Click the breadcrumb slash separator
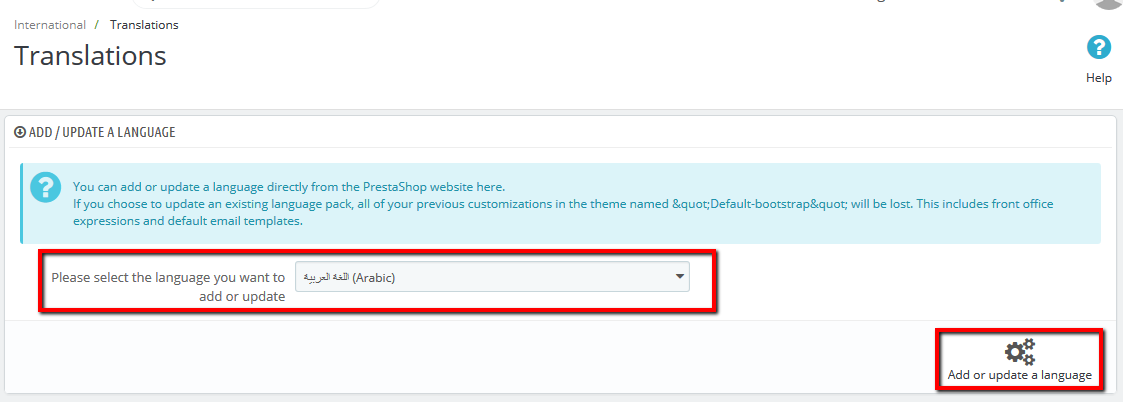 tap(97, 24)
